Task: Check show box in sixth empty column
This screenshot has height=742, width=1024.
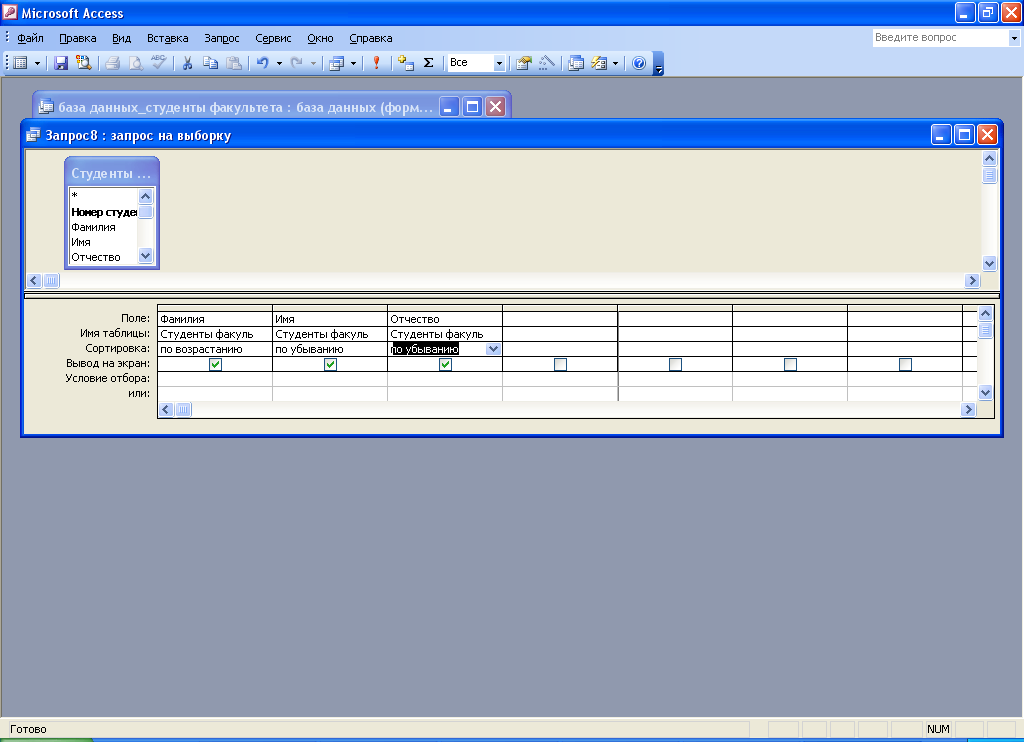Action: tap(790, 364)
